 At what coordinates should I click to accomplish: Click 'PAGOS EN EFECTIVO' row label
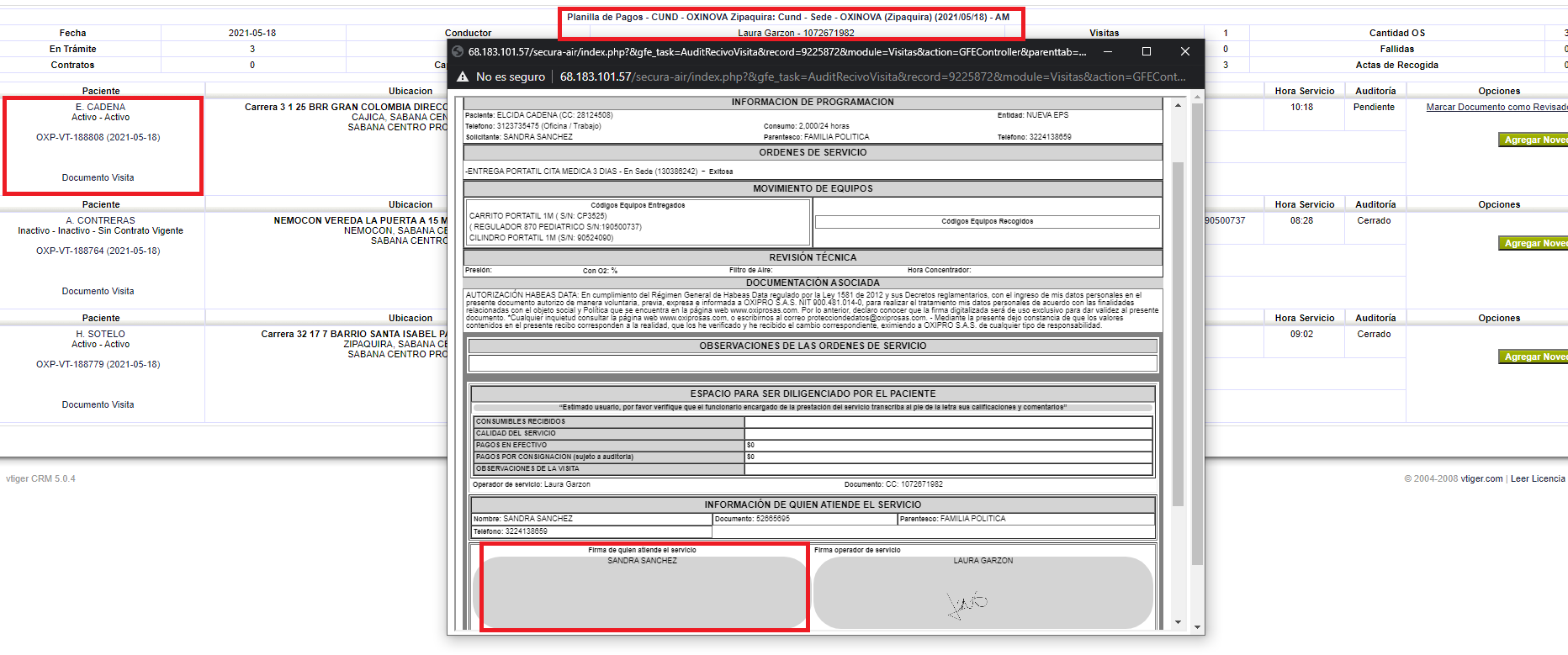pyautogui.click(x=609, y=445)
